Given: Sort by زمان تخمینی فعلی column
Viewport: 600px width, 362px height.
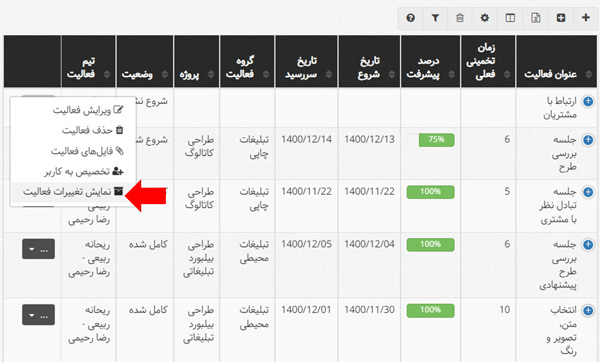Looking at the screenshot, I should point(488,61).
